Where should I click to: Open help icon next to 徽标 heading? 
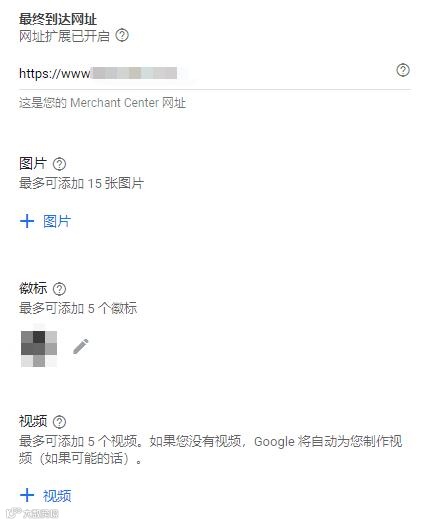coord(59,289)
